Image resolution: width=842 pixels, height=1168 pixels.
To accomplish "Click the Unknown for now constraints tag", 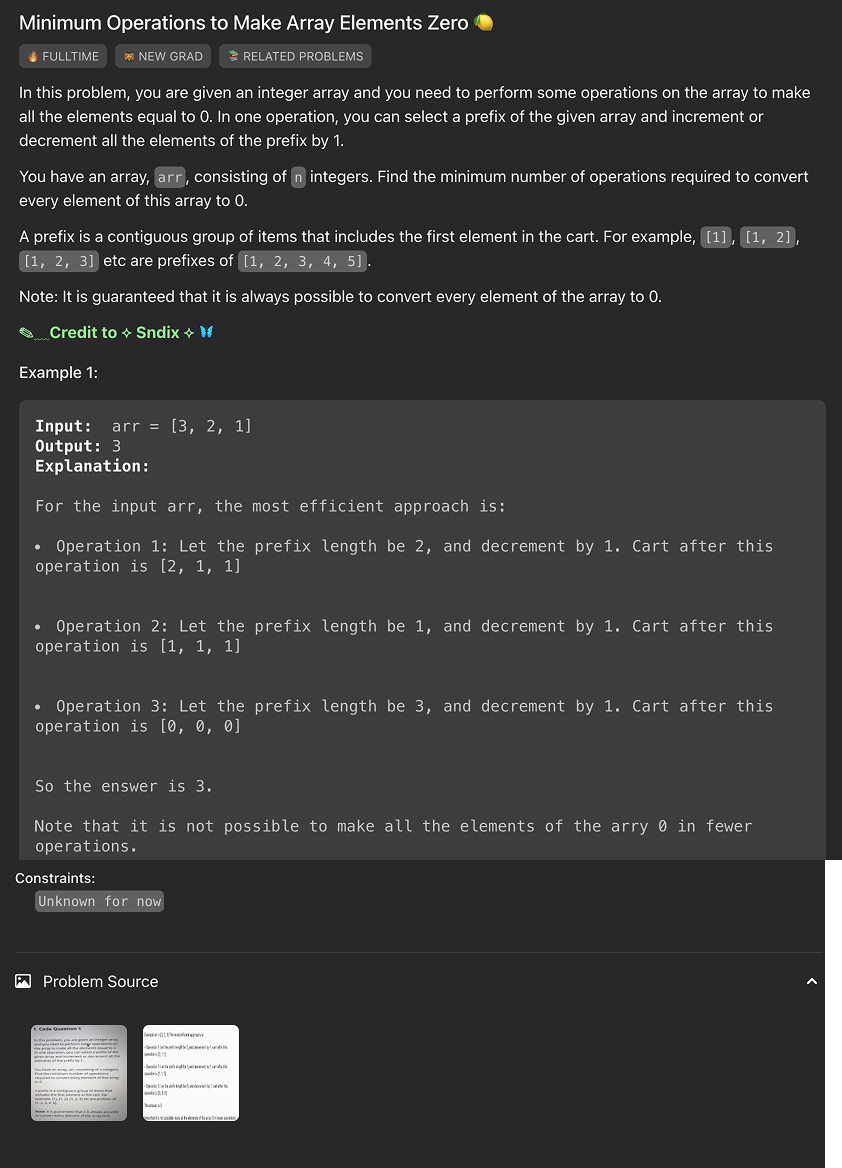I will tap(99, 901).
